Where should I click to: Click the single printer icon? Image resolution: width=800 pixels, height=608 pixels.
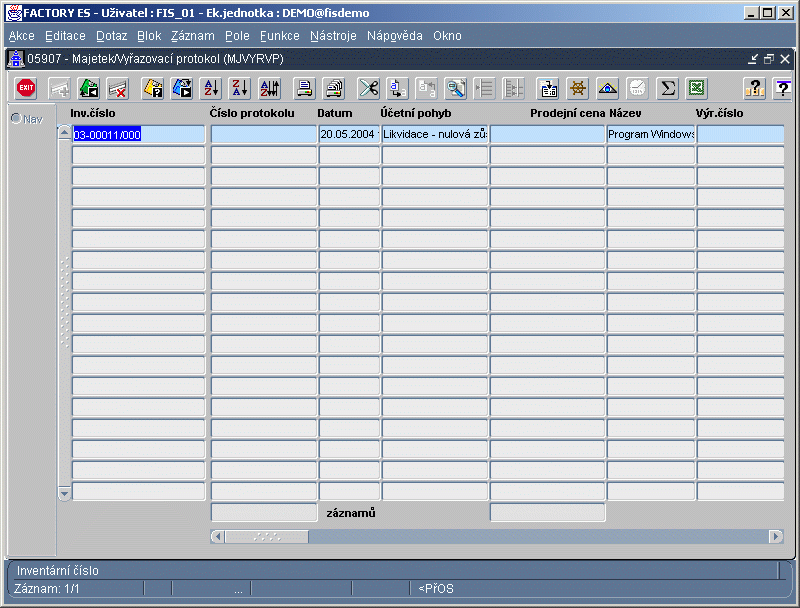(305, 88)
